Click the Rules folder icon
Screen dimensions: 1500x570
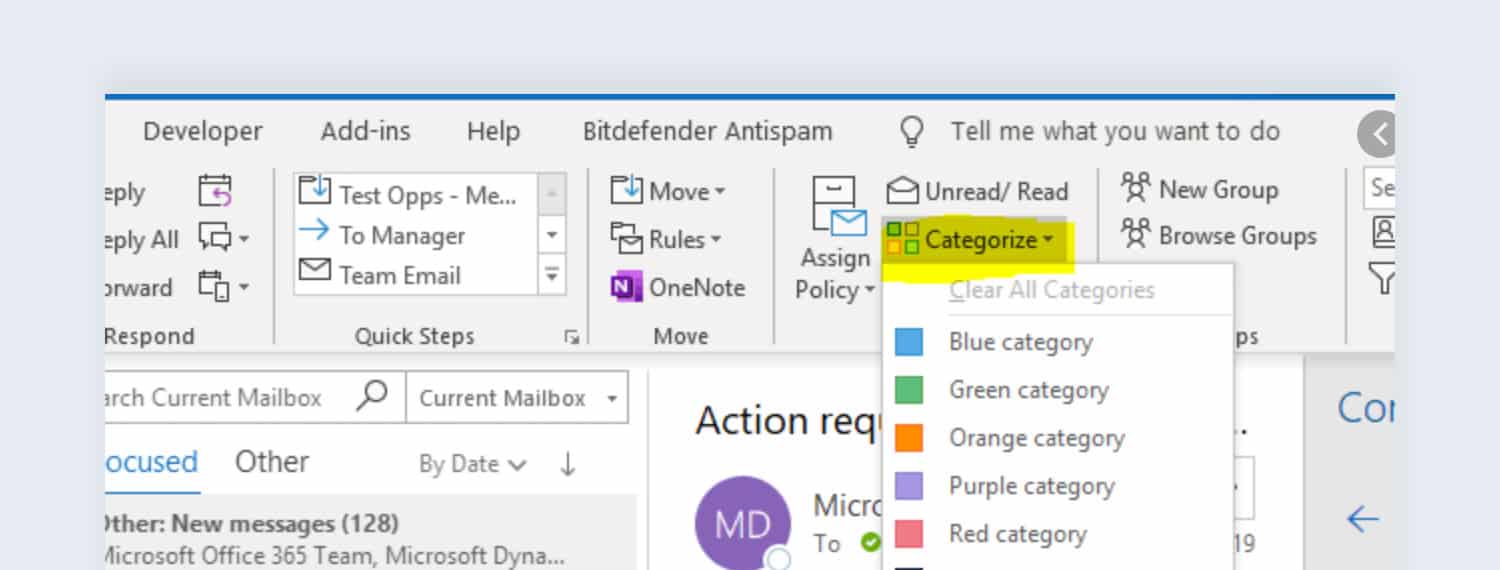[626, 238]
